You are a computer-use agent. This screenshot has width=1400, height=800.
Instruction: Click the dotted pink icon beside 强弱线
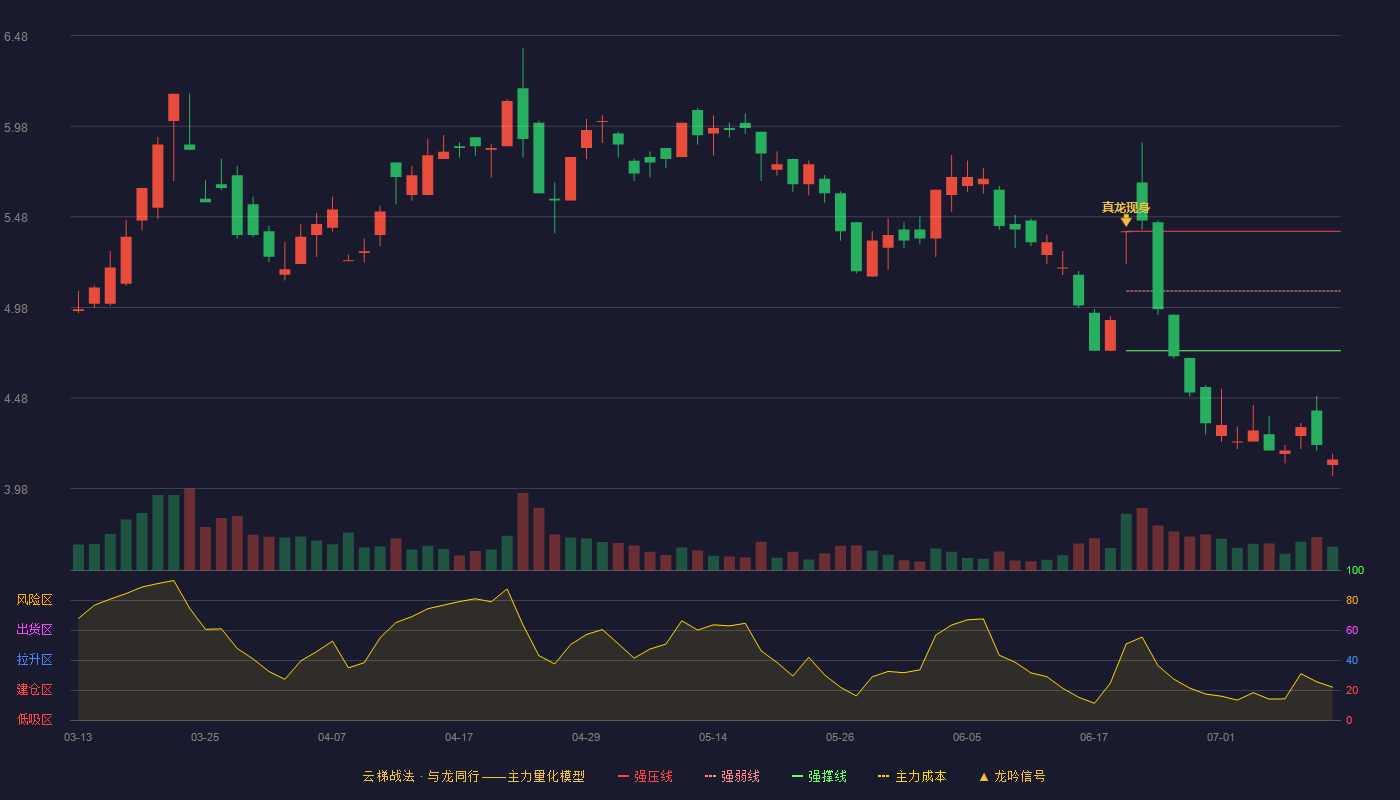[710, 776]
